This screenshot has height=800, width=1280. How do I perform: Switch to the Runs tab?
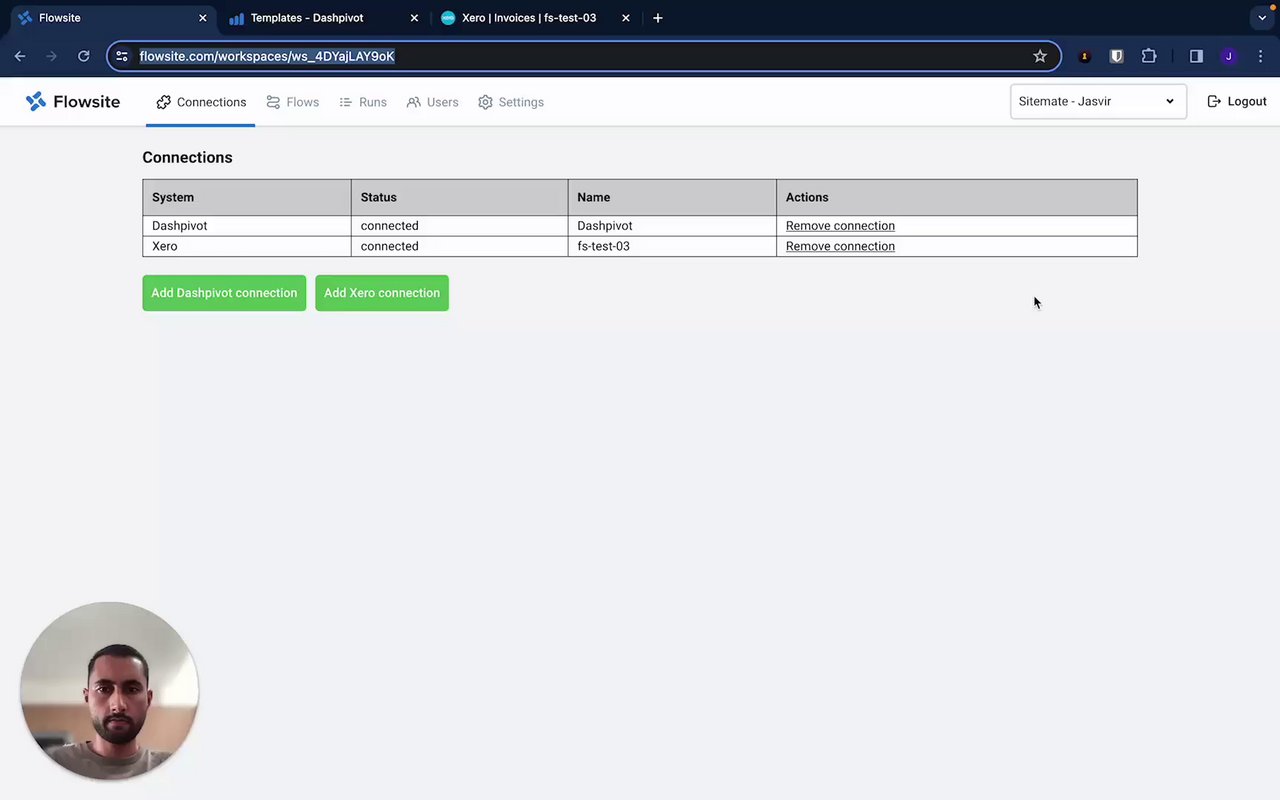[363, 102]
